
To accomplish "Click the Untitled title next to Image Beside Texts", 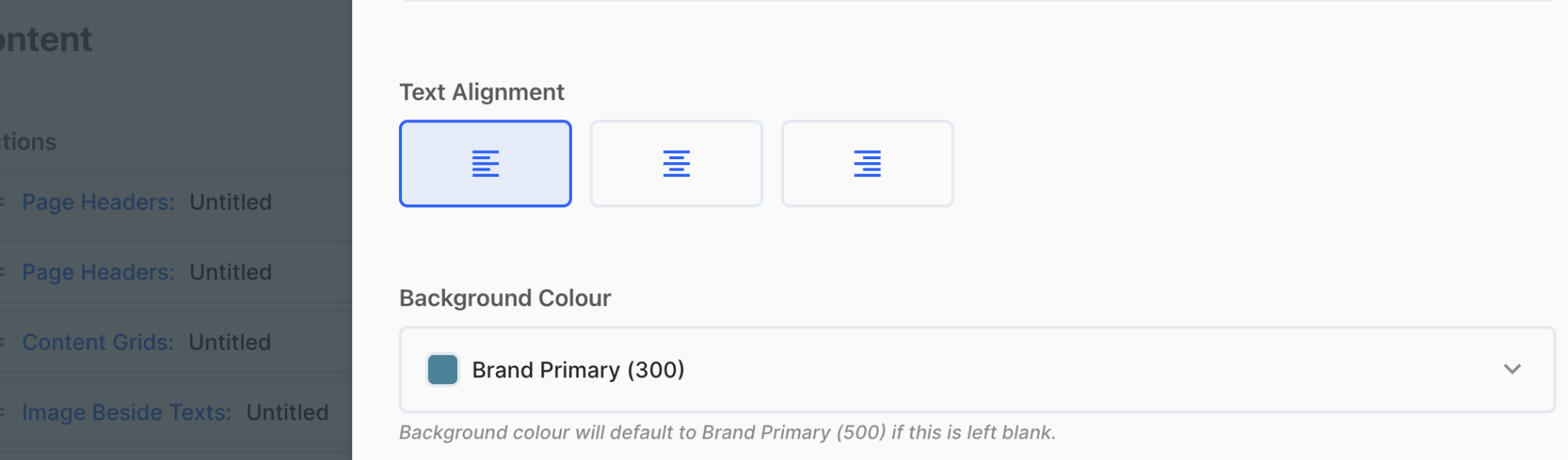I will click(287, 413).
